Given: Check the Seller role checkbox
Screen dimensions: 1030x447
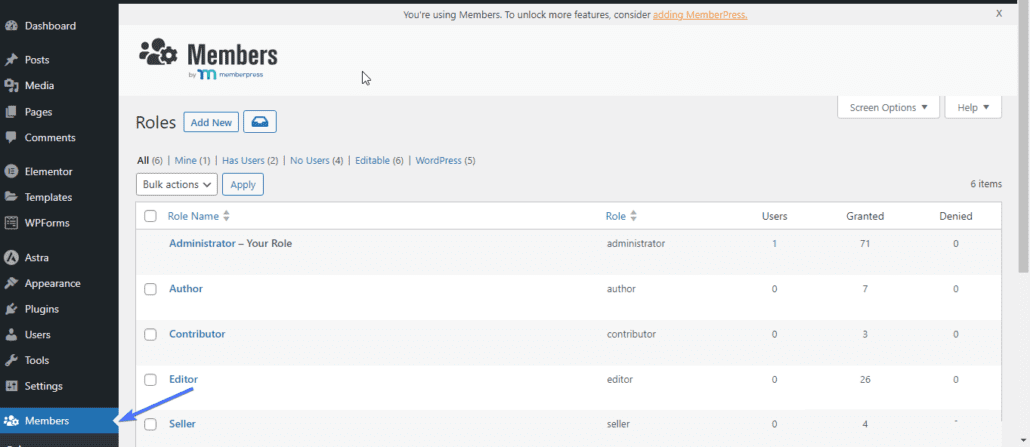Looking at the screenshot, I should pyautogui.click(x=150, y=425).
